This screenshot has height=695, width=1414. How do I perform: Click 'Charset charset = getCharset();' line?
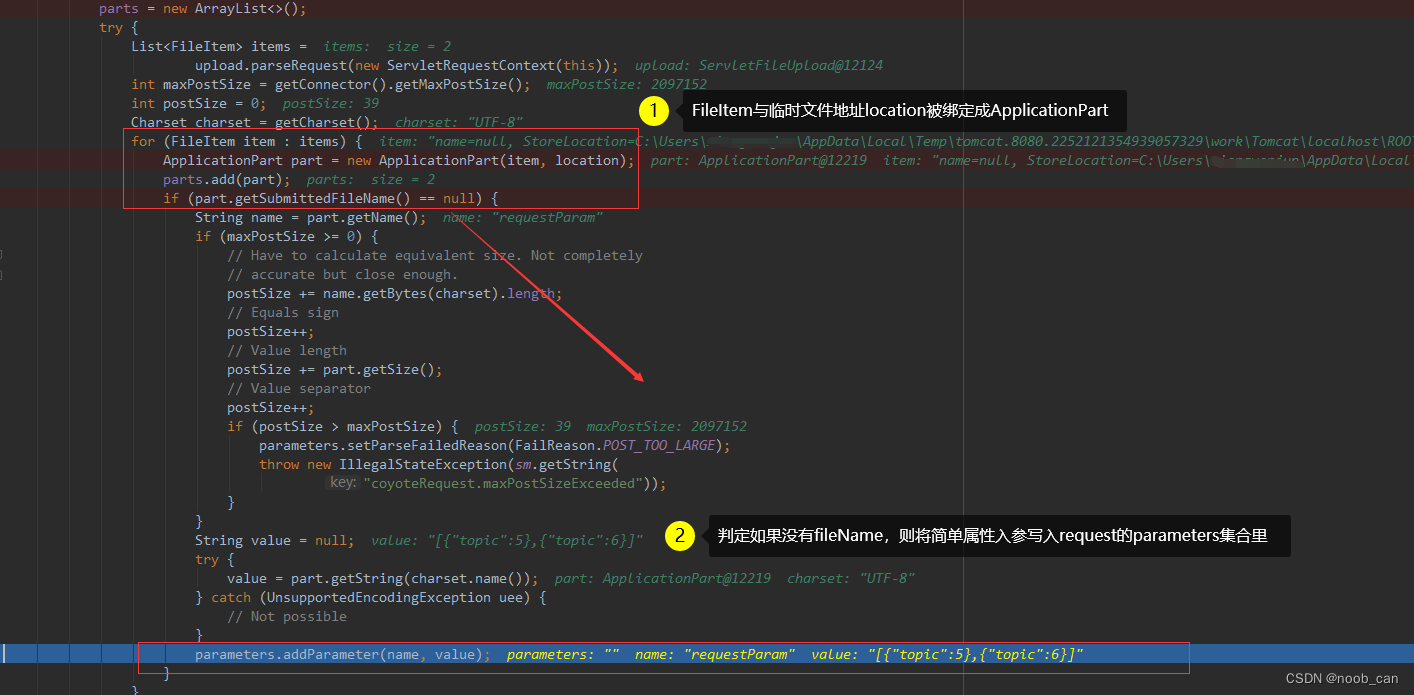coord(255,122)
